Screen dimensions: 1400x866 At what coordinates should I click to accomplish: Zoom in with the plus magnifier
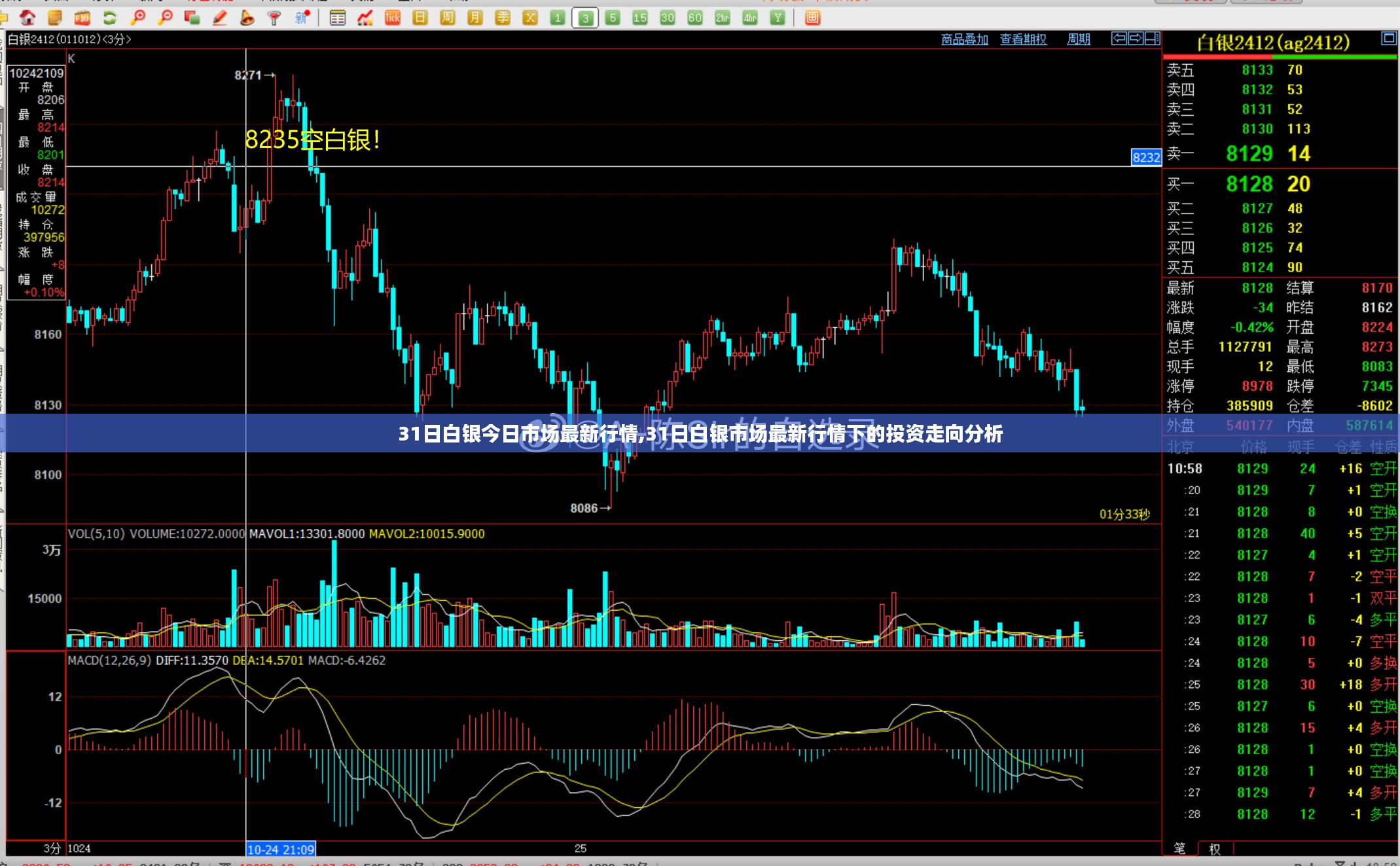coord(138,18)
